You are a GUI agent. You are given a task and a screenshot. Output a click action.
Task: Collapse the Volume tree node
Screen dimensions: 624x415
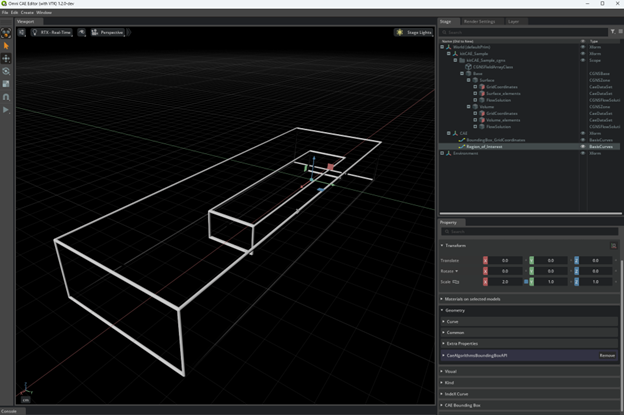pos(469,107)
